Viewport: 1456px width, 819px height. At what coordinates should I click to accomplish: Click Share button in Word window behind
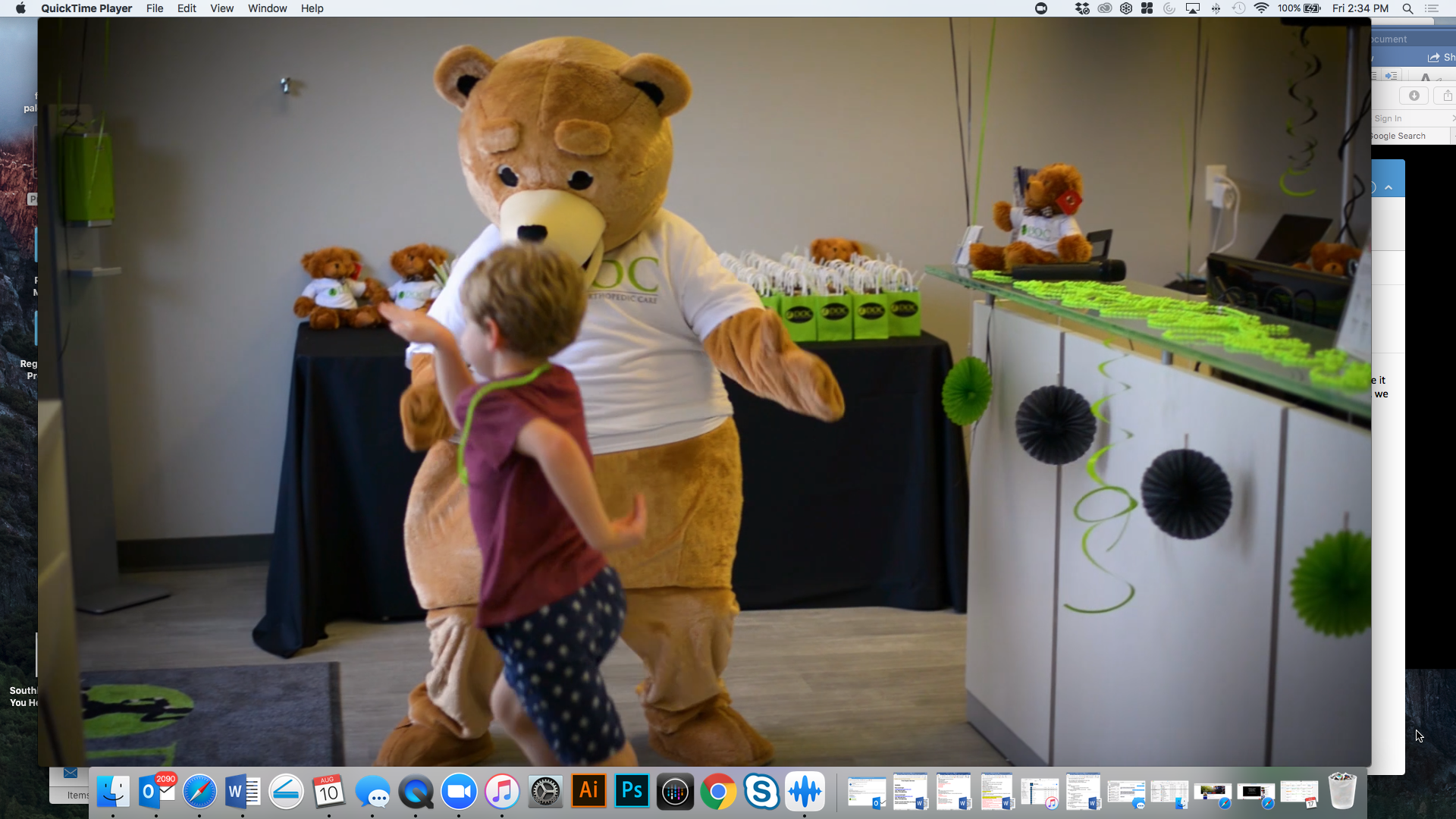tap(1441, 58)
